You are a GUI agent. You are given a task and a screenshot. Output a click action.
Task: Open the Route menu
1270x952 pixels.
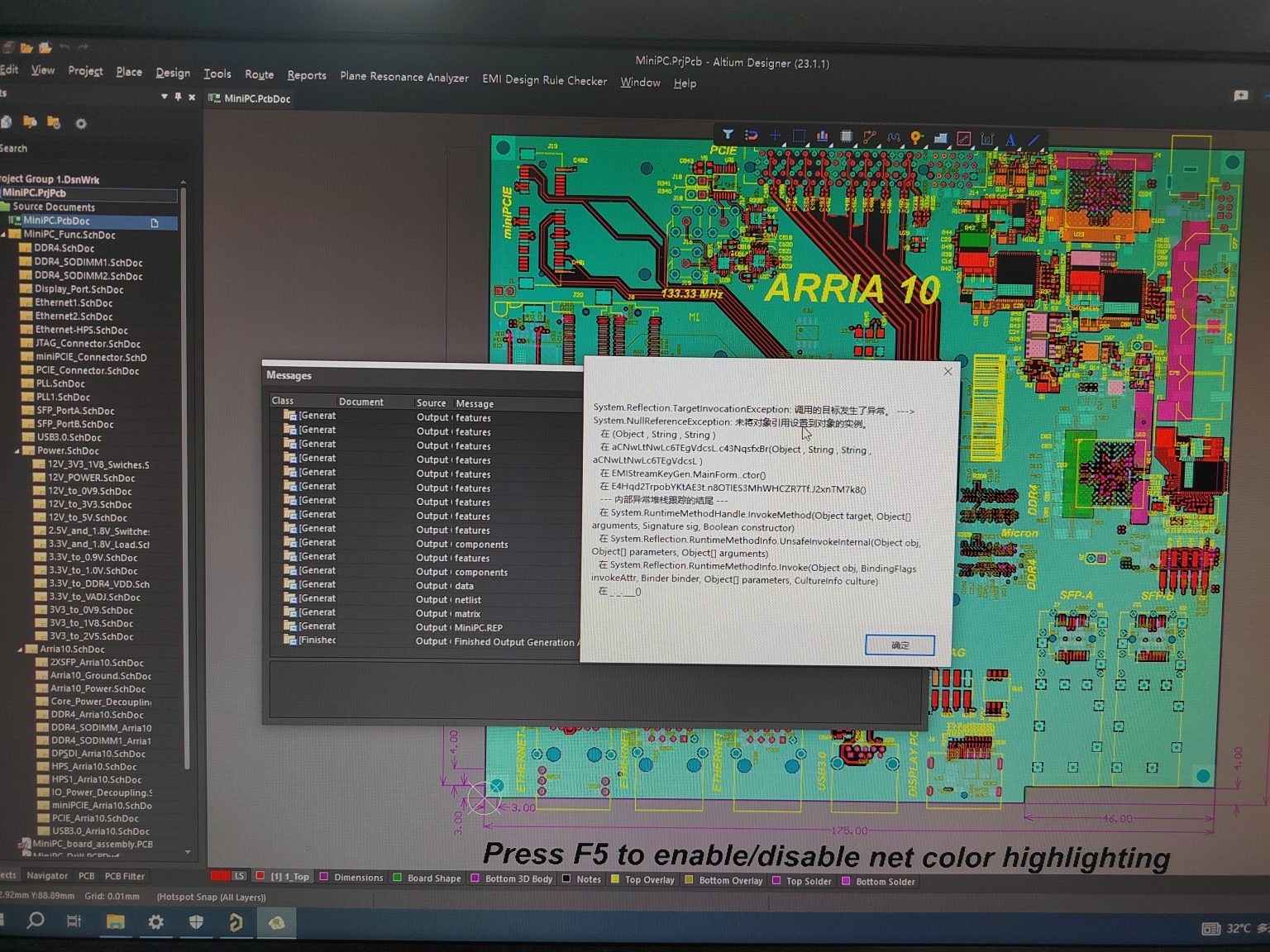(259, 74)
